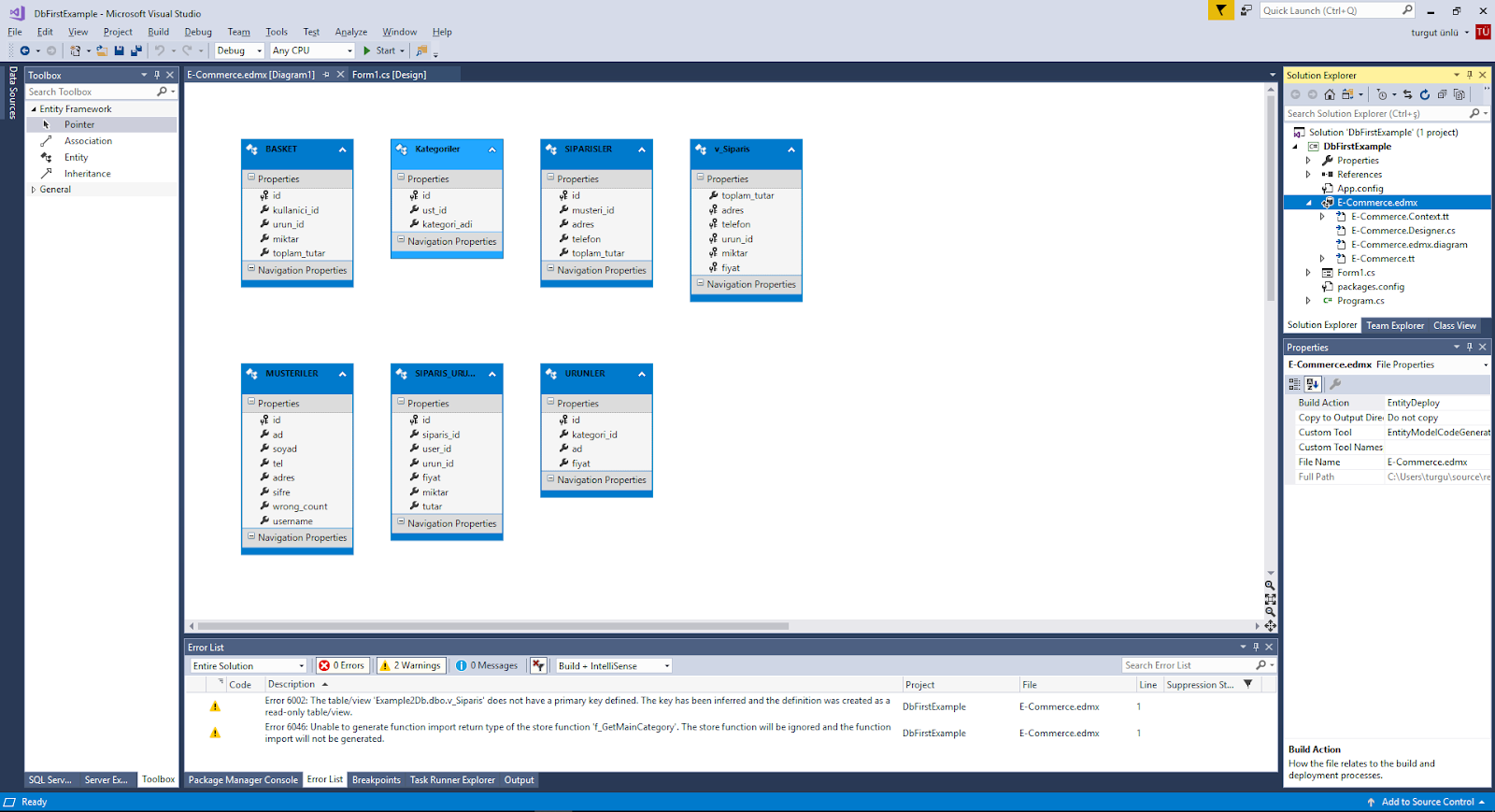
Task: Click the turgut ünlü account name
Action: click(x=1434, y=32)
